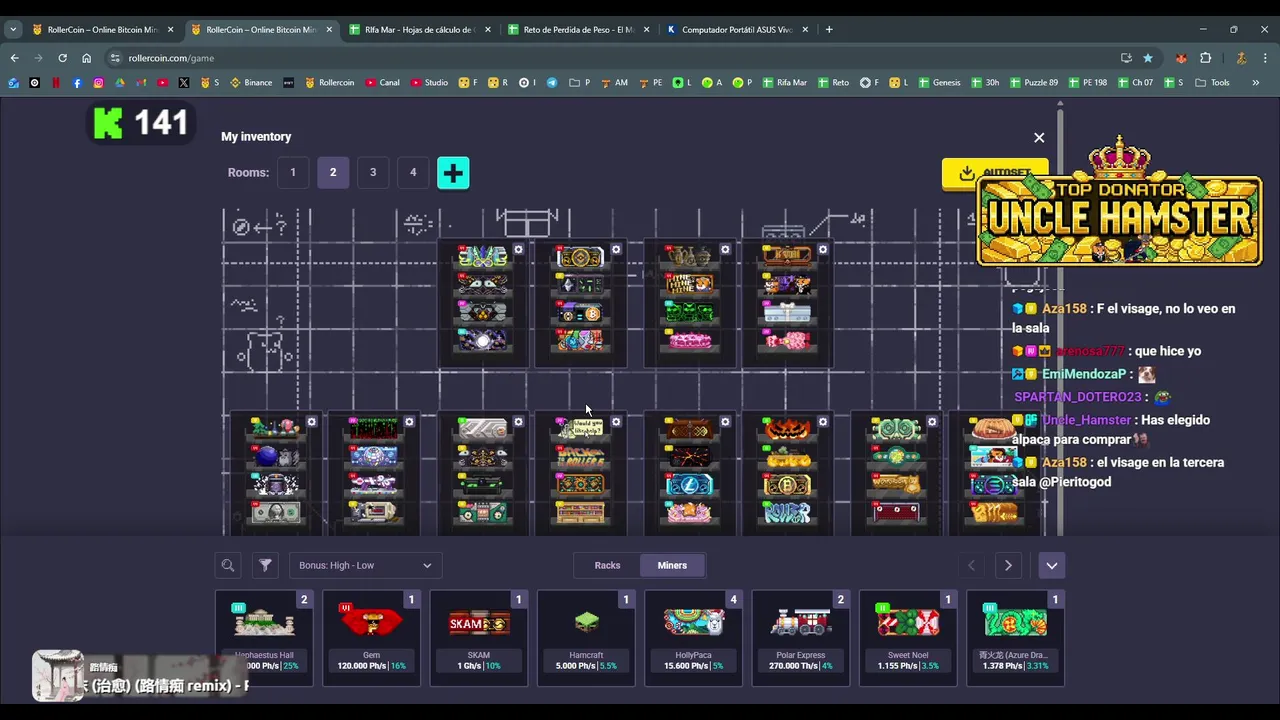
Task: Reload the page
Action: pyautogui.click(x=62, y=58)
